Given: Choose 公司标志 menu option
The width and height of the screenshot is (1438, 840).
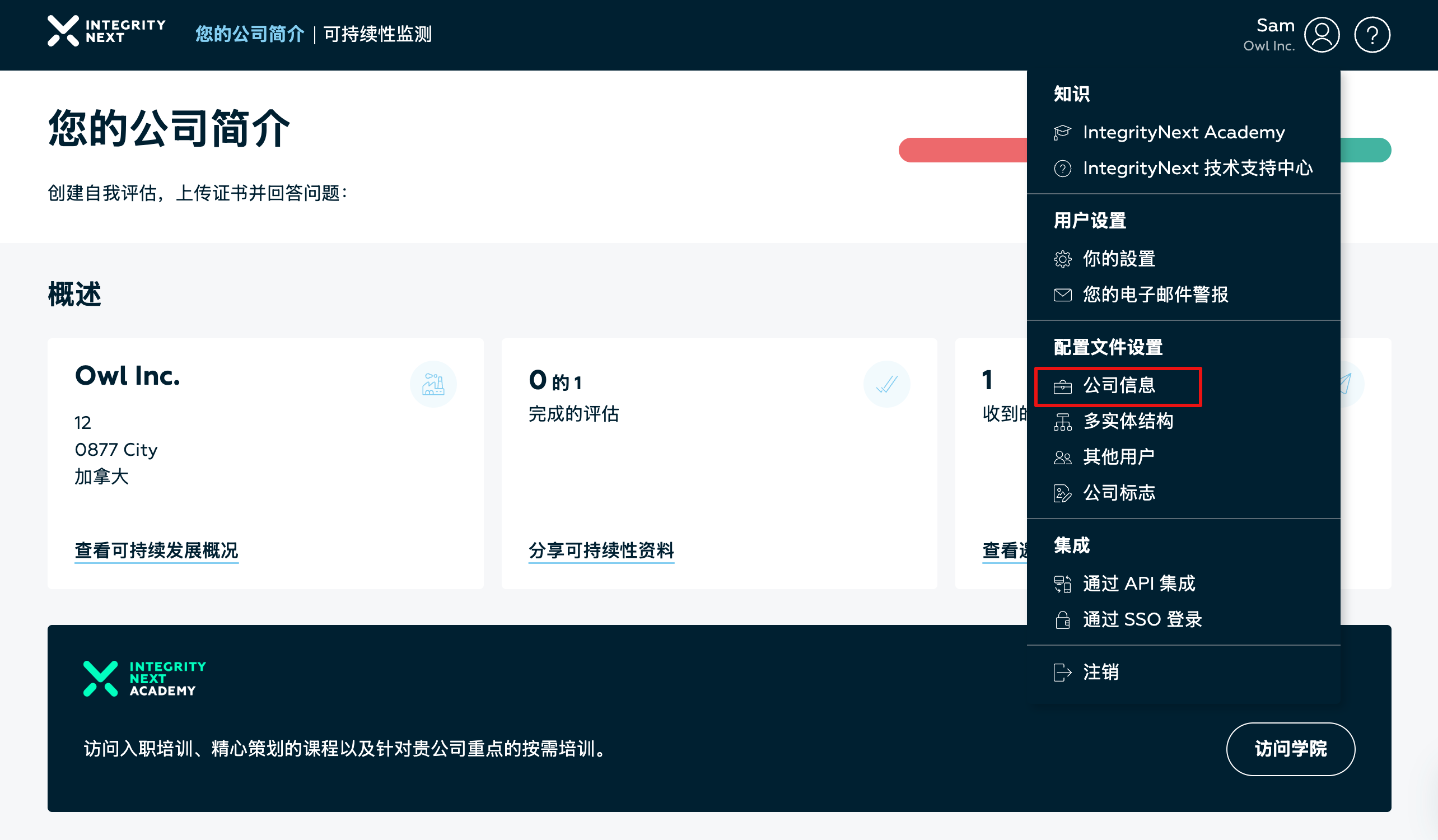Looking at the screenshot, I should [x=1118, y=493].
